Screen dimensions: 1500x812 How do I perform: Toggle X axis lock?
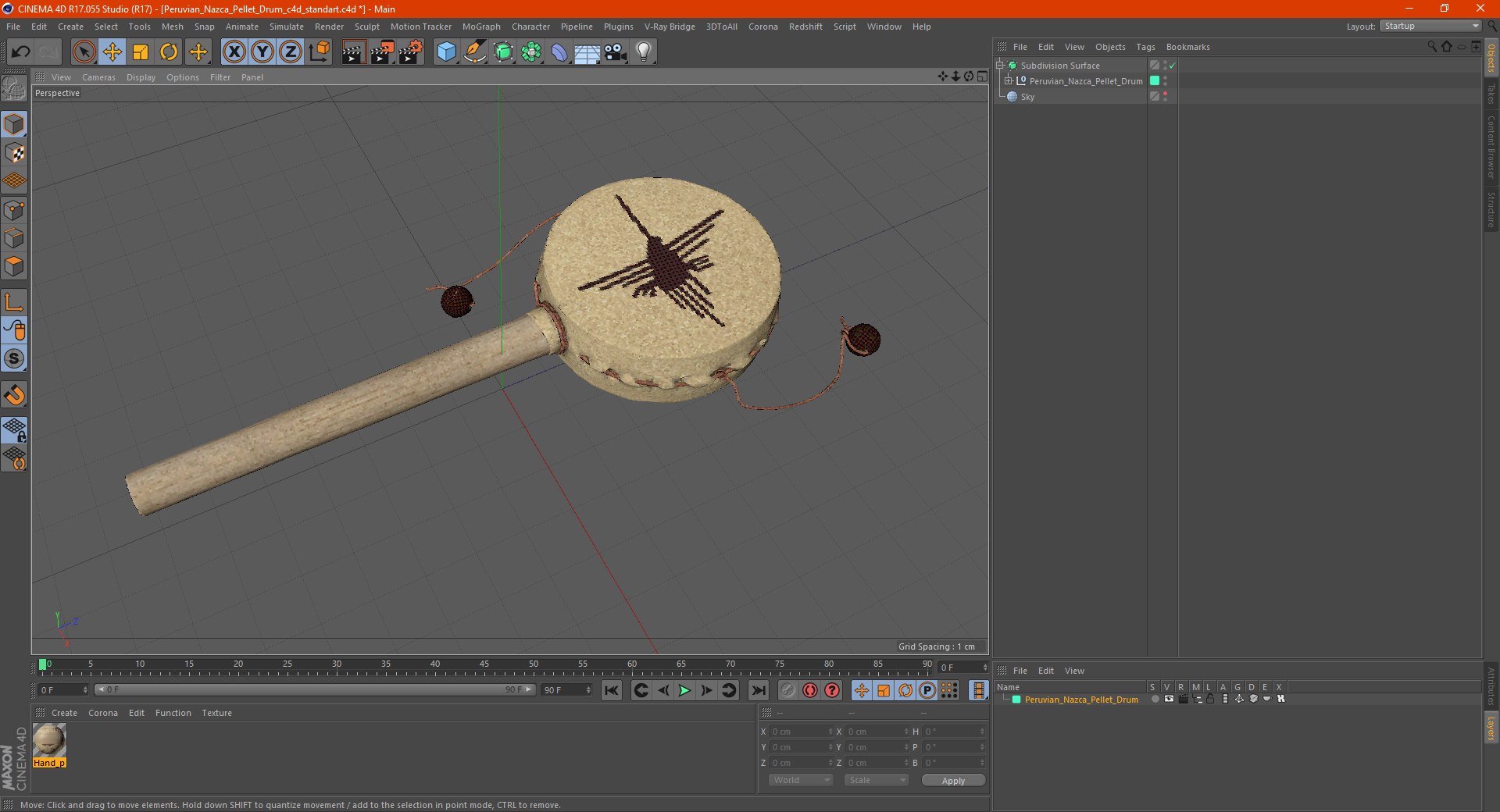point(234,52)
